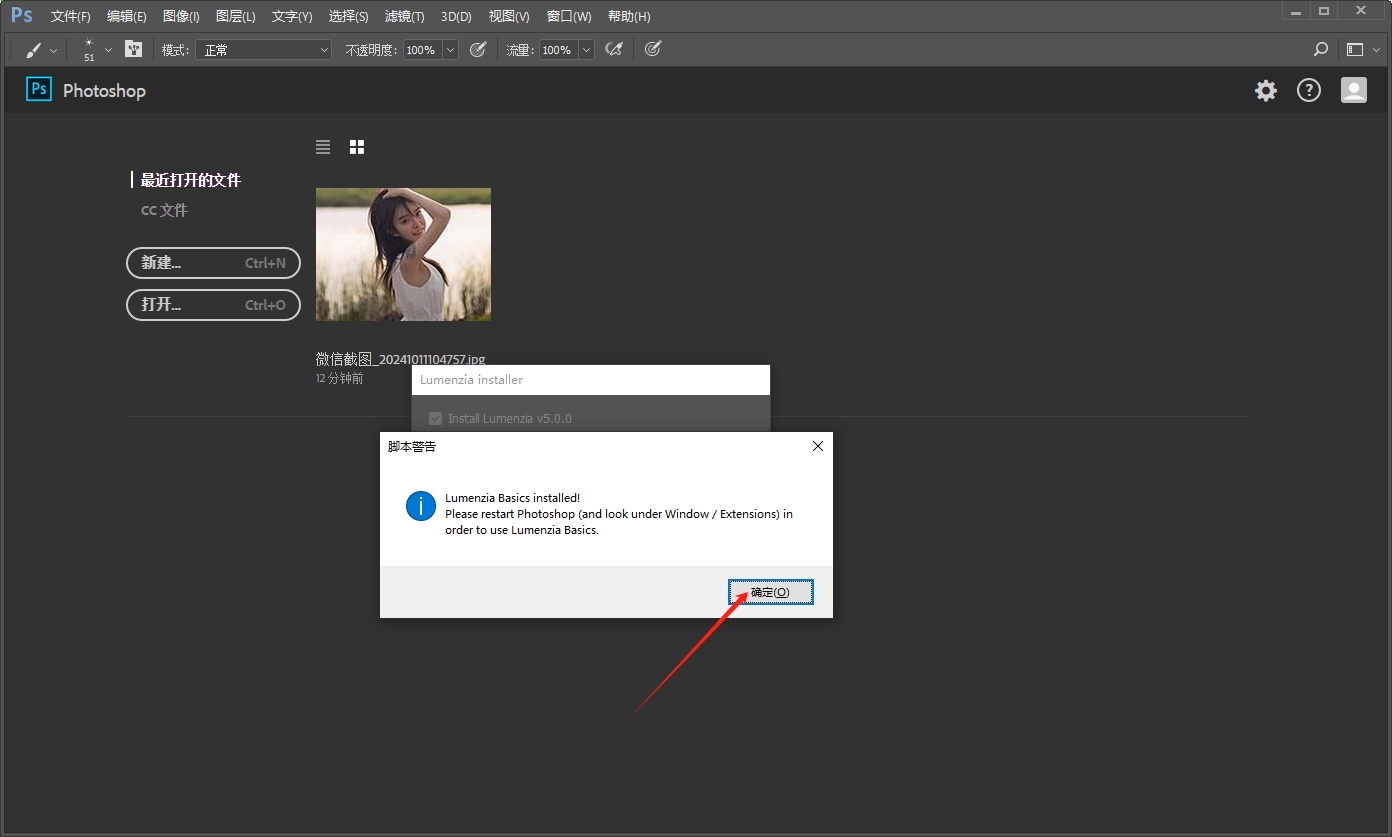This screenshot has height=837, width=1392.
Task: Click the 12 分钟前 timestamp text
Action: tap(339, 379)
